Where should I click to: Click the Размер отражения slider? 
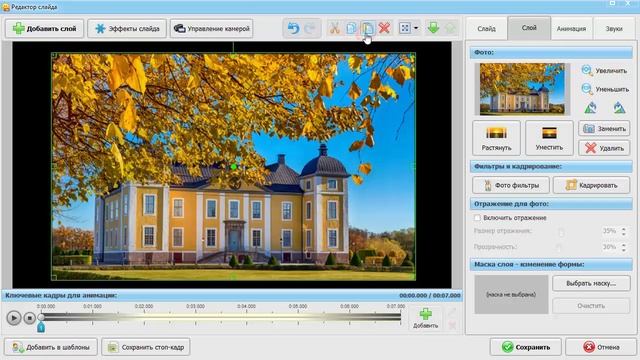[562, 232]
